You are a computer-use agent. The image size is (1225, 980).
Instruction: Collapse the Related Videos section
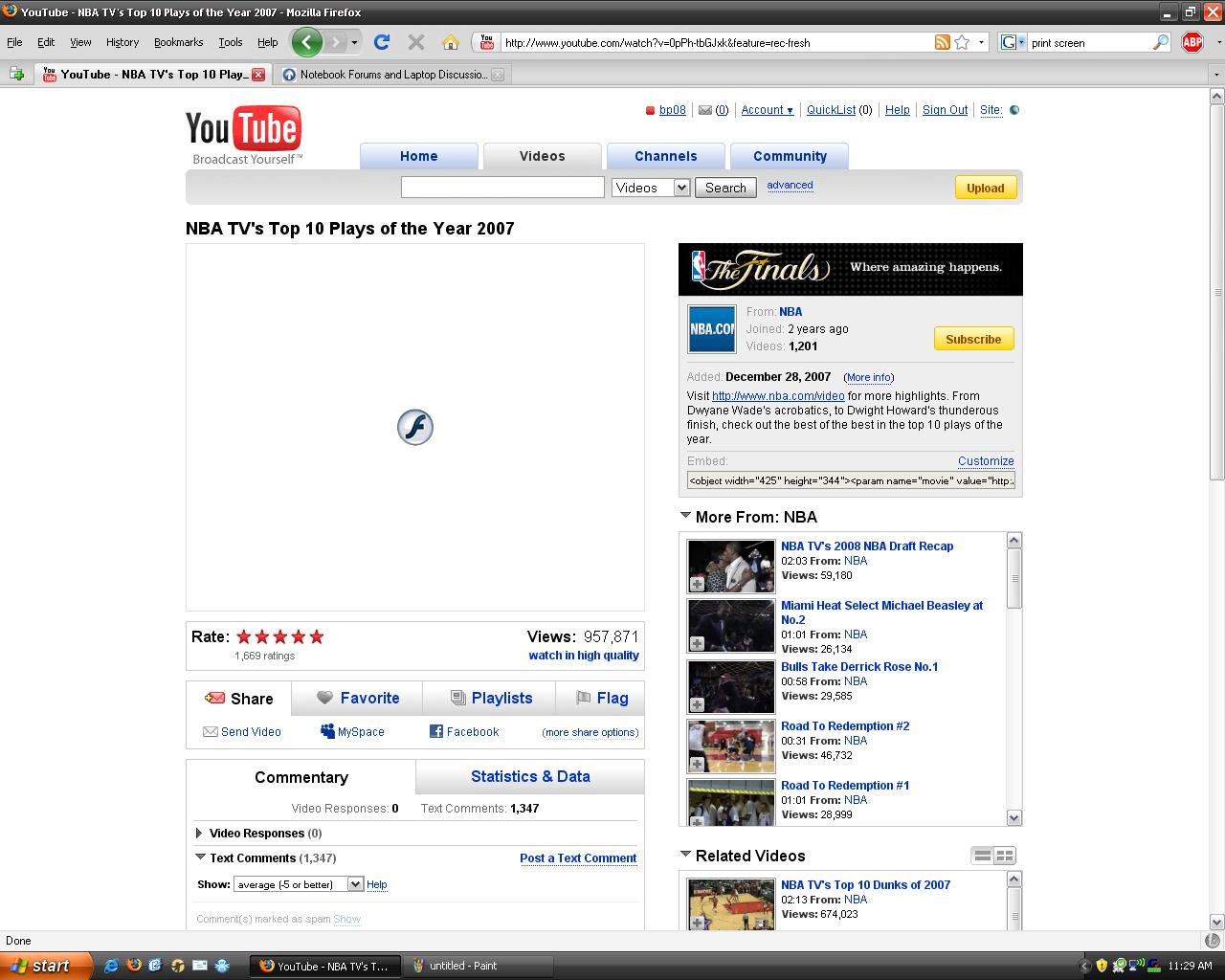[685, 854]
